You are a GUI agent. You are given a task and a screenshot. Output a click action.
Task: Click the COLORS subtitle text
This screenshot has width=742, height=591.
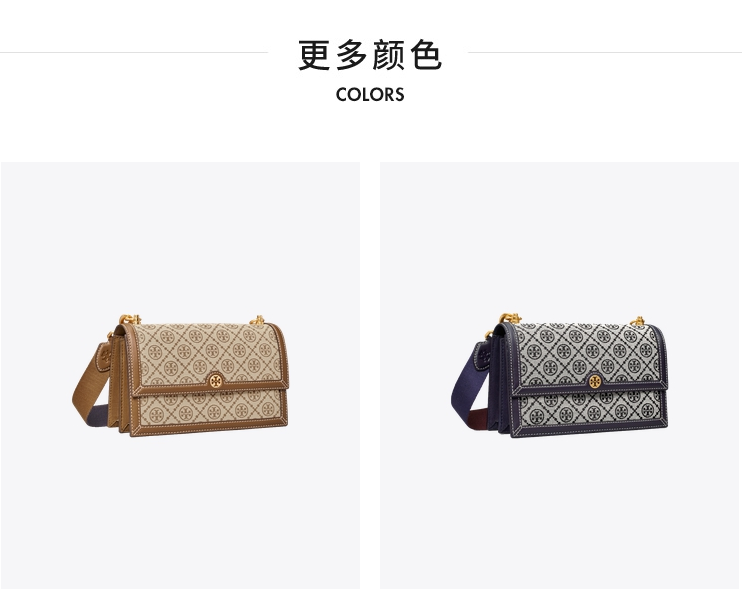point(370,95)
